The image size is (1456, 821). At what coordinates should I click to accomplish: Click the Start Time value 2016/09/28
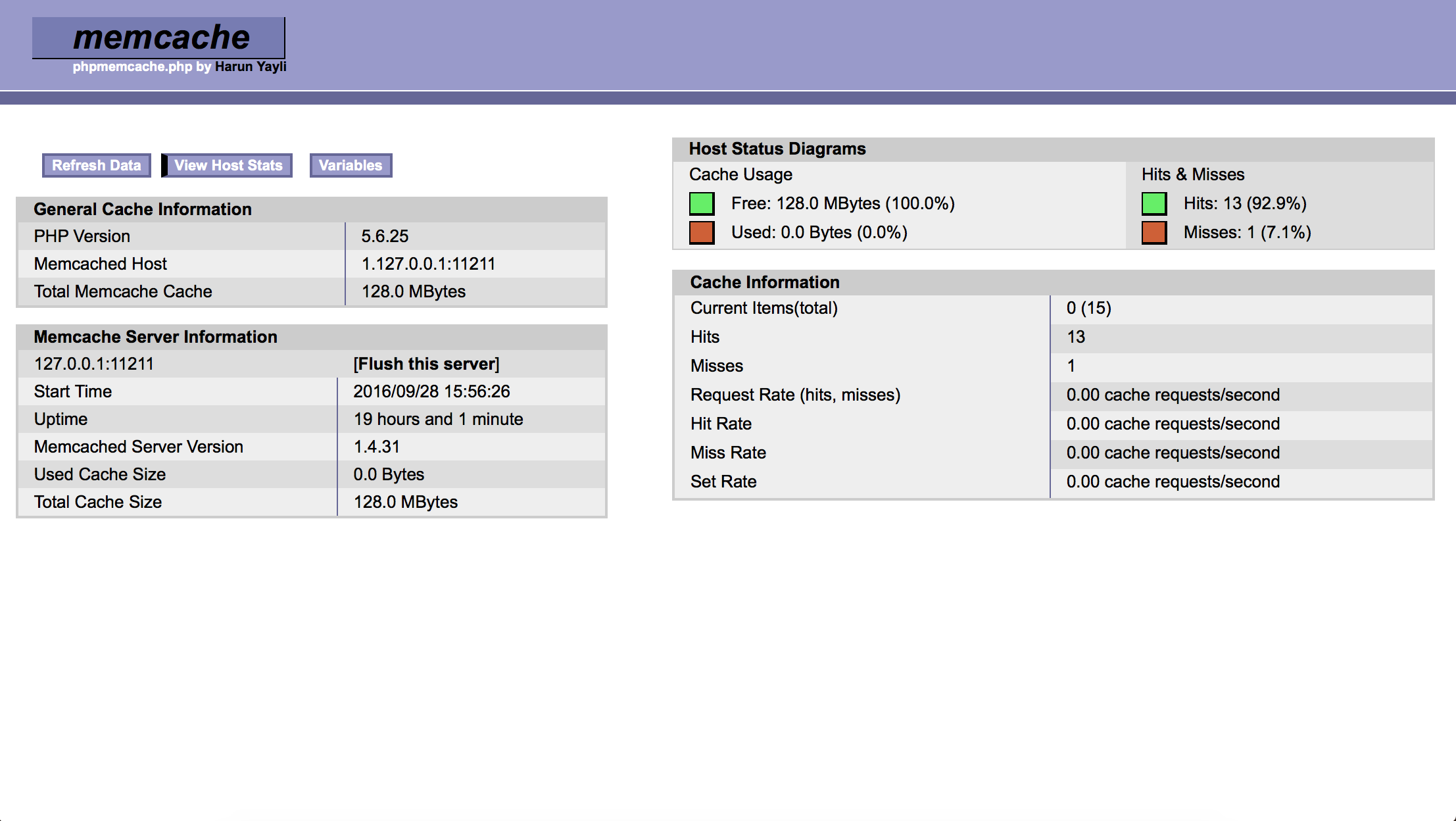pos(431,391)
